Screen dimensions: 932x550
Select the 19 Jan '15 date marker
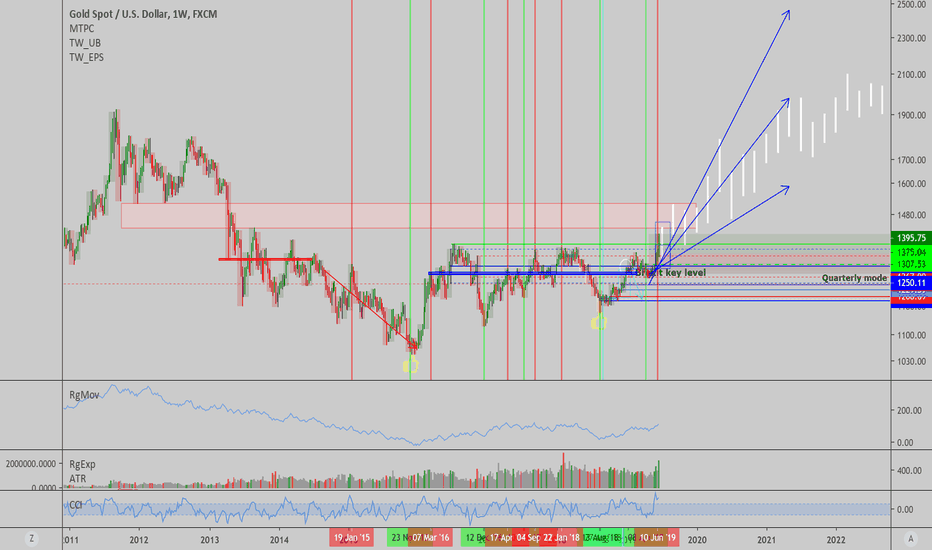pos(351,538)
